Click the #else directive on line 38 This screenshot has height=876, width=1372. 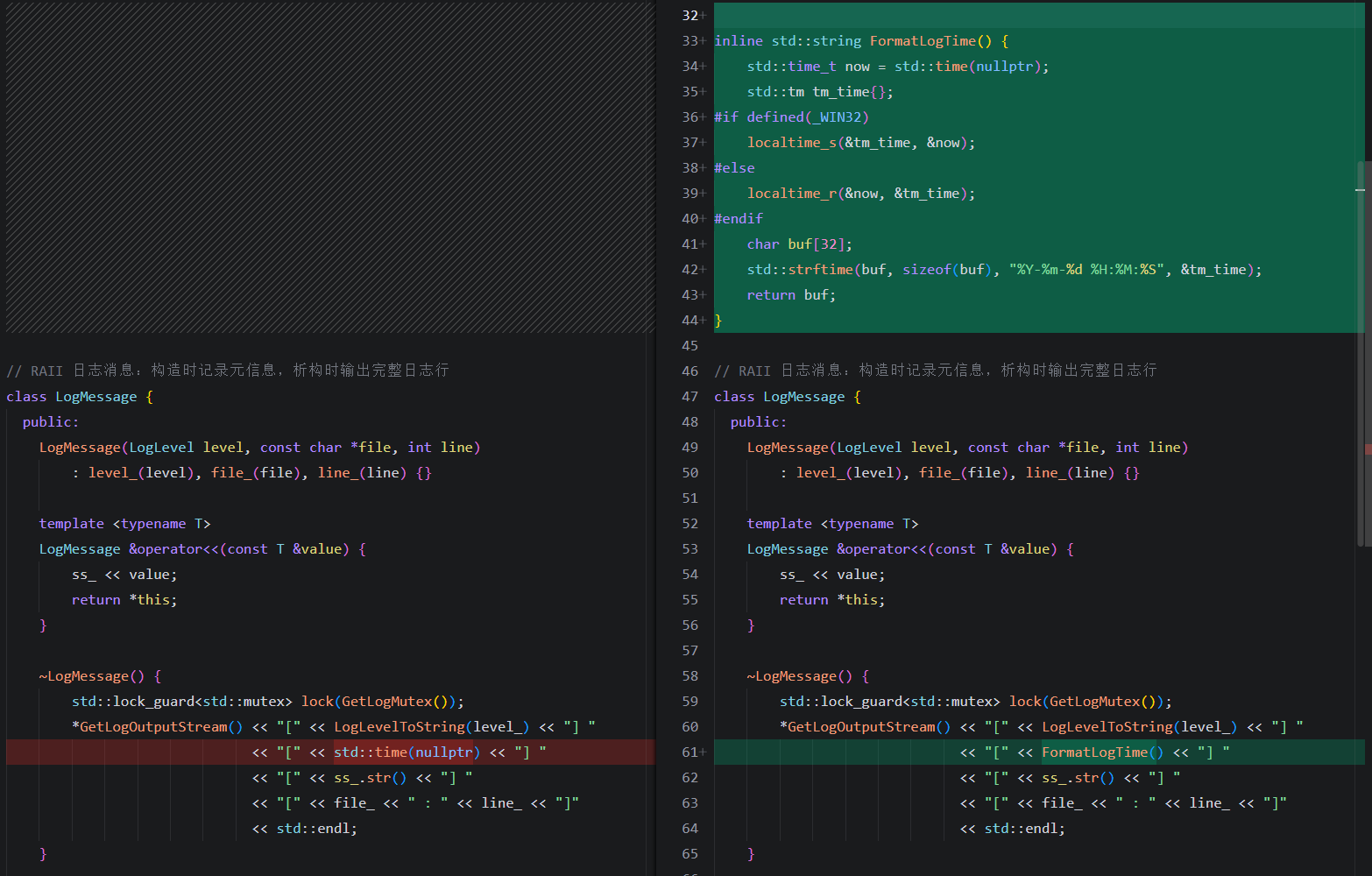pyautogui.click(x=734, y=168)
